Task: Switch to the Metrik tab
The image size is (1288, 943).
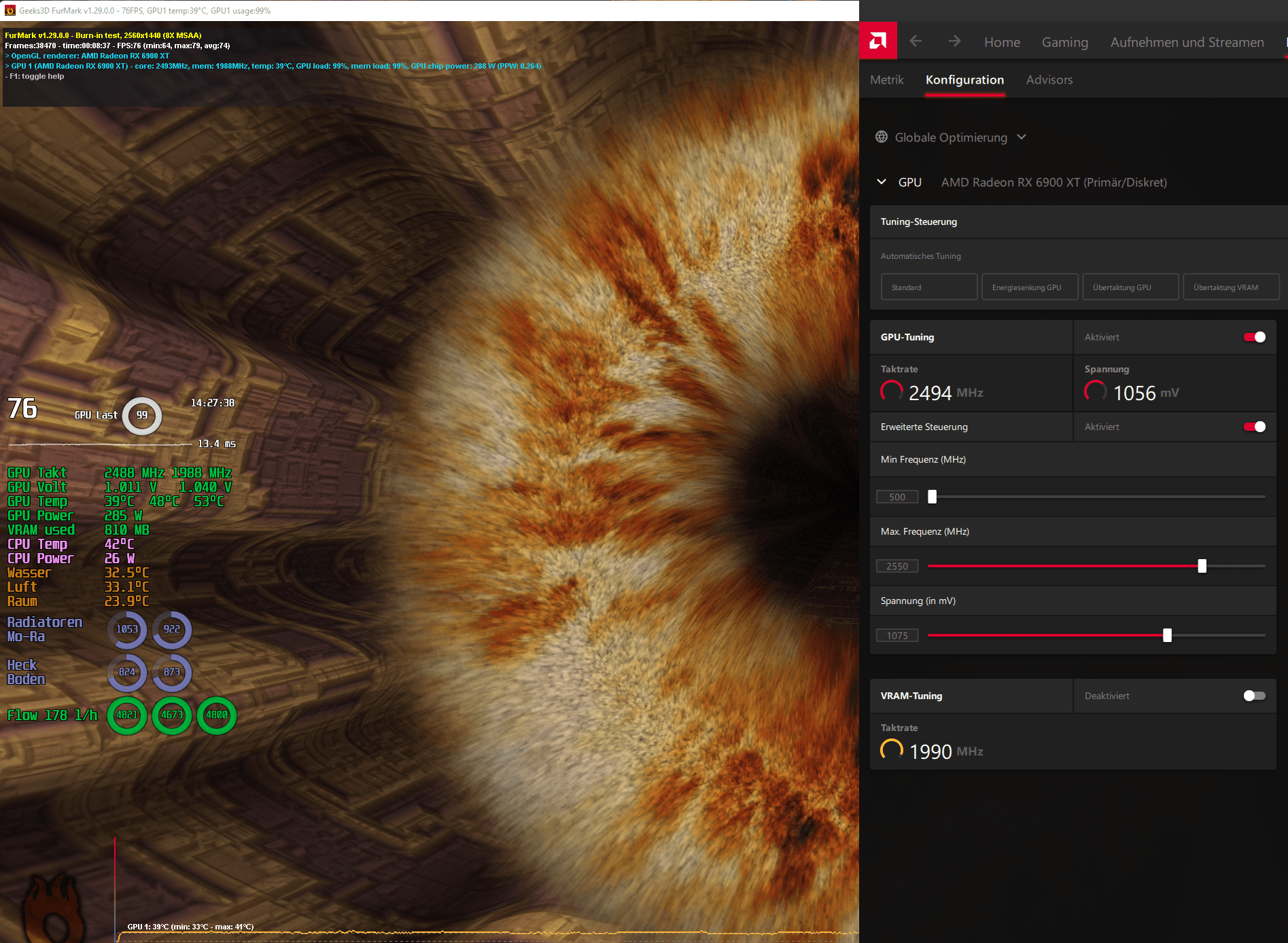Action: coord(886,79)
